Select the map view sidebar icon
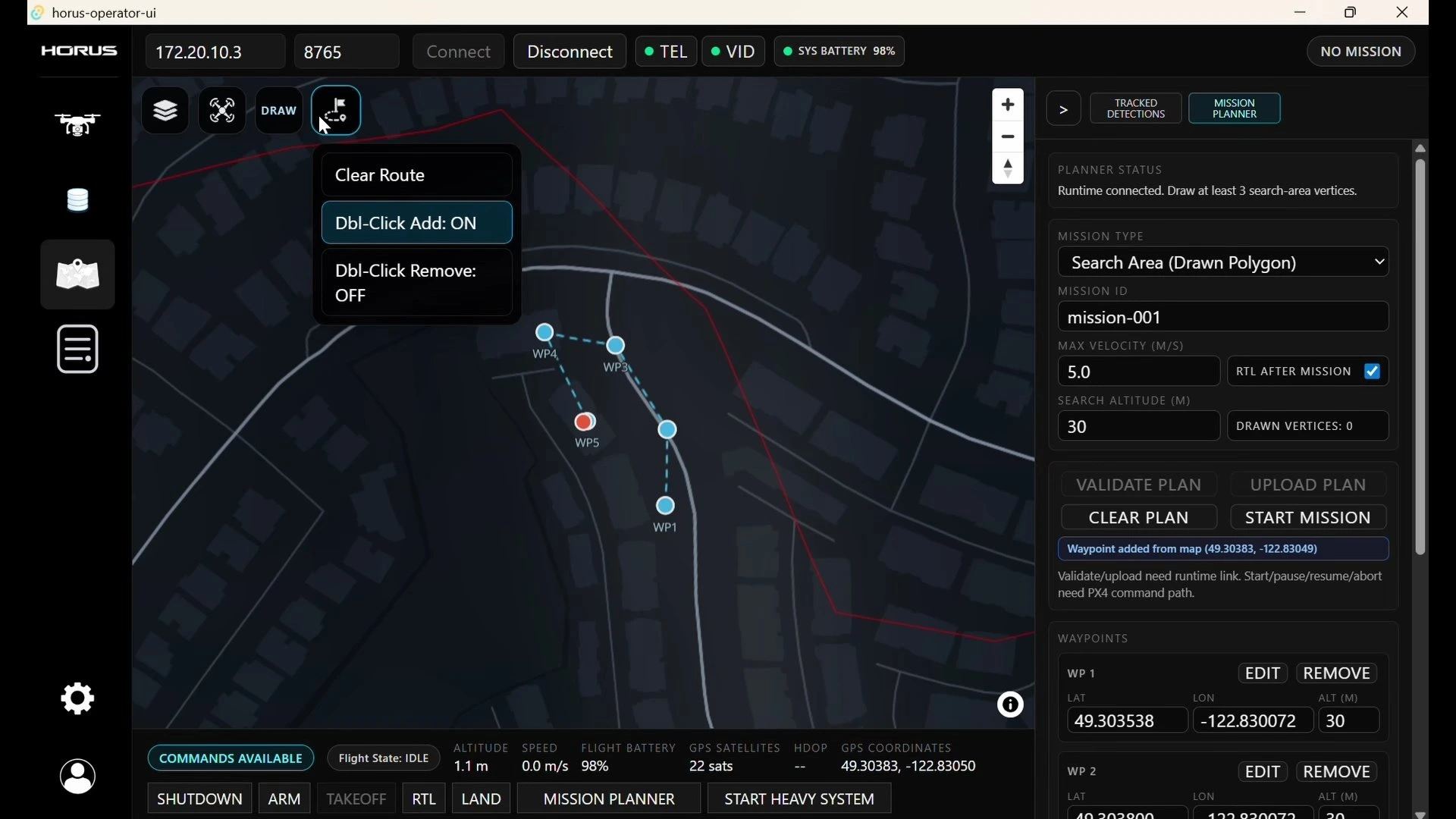 (x=77, y=275)
